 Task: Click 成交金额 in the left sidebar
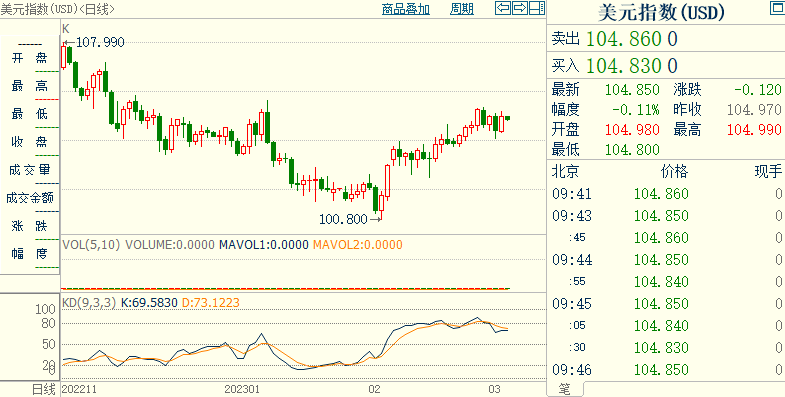click(30, 198)
